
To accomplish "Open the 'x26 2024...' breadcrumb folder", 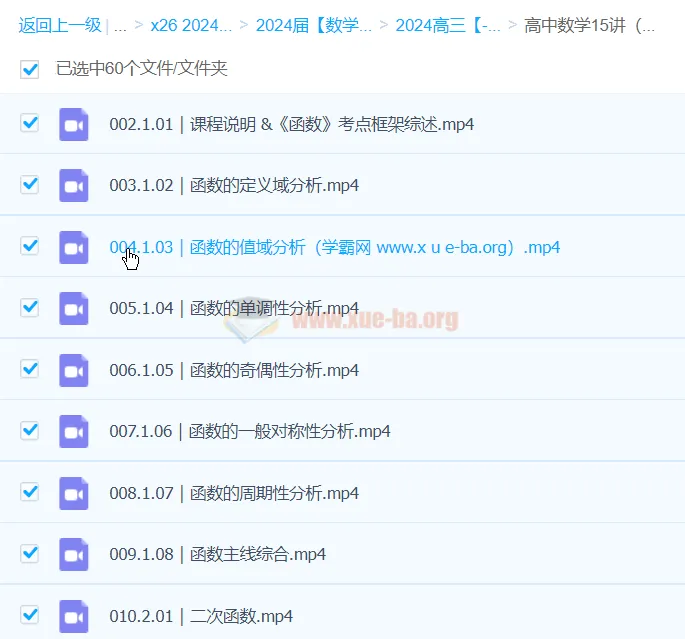I will tap(191, 26).
